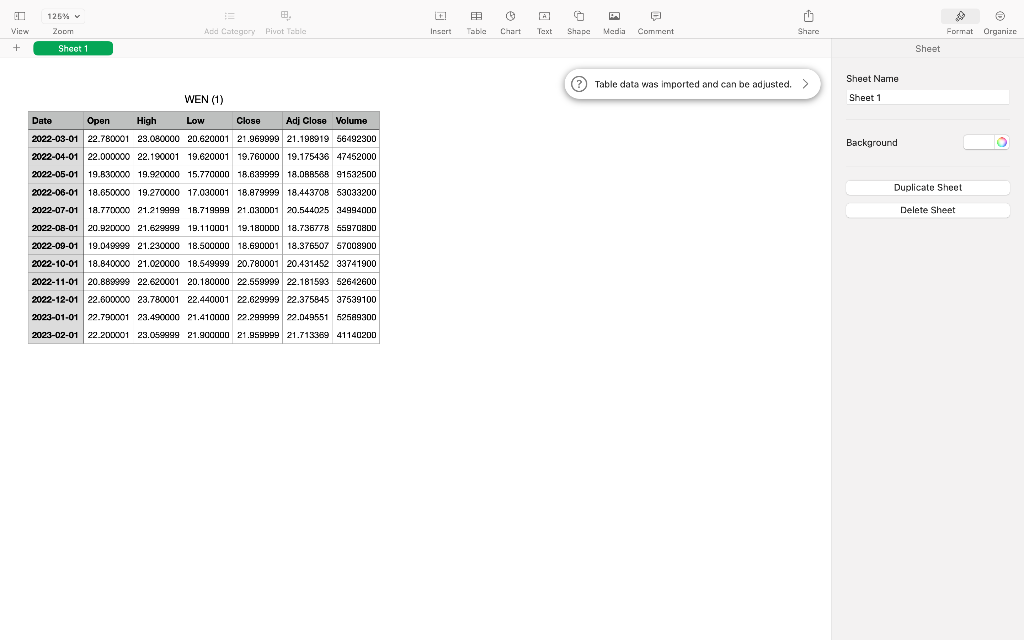Select row header 2022-09-01

point(56,246)
